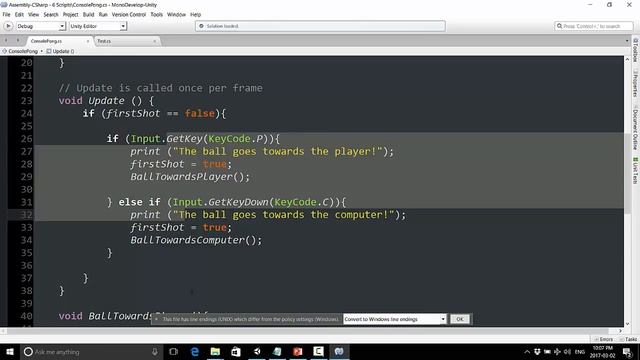This screenshot has width=640, height=360.
Task: Click the 'false' keyword on line 24
Action: click(200, 113)
